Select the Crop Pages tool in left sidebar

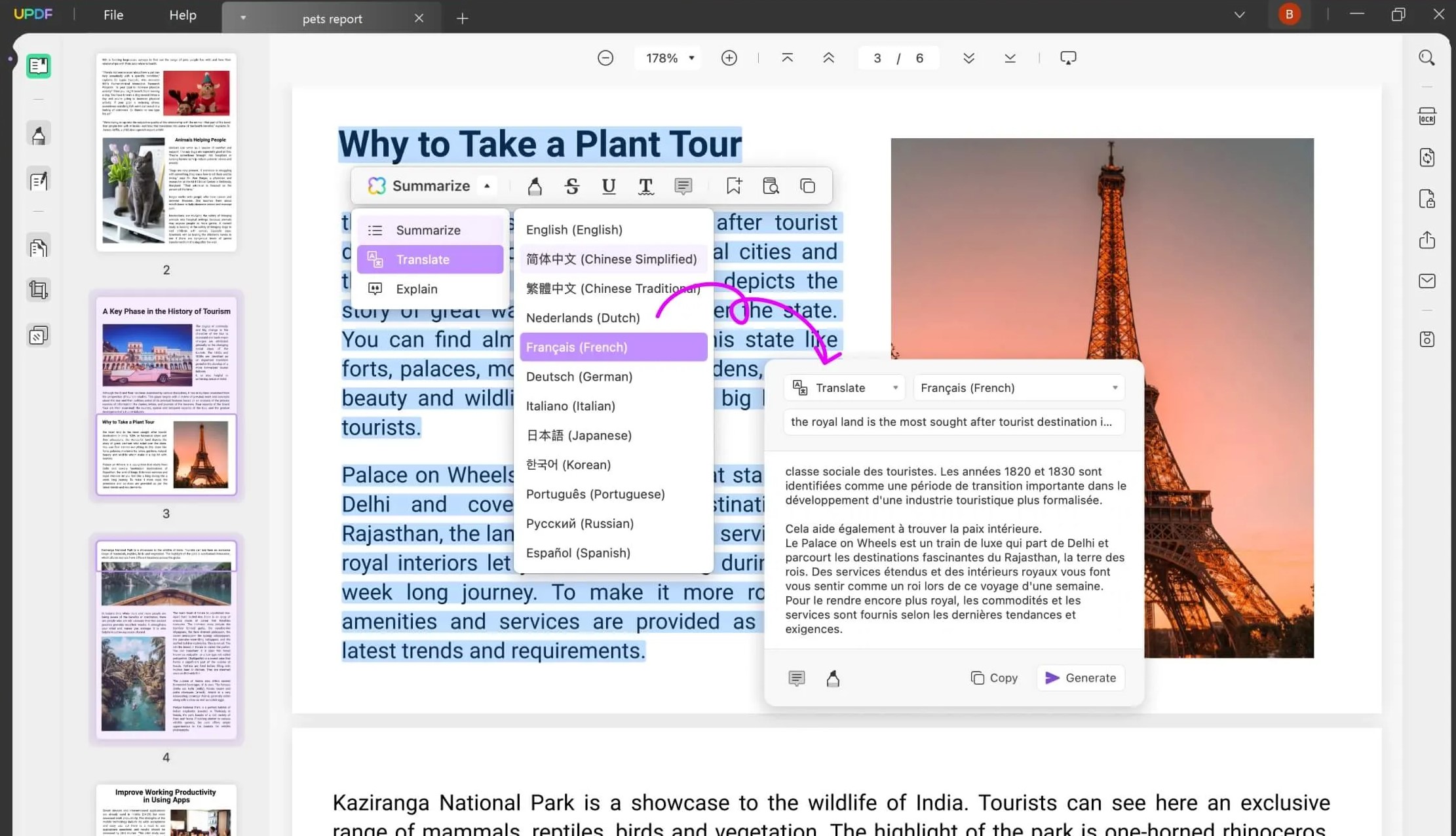39,290
